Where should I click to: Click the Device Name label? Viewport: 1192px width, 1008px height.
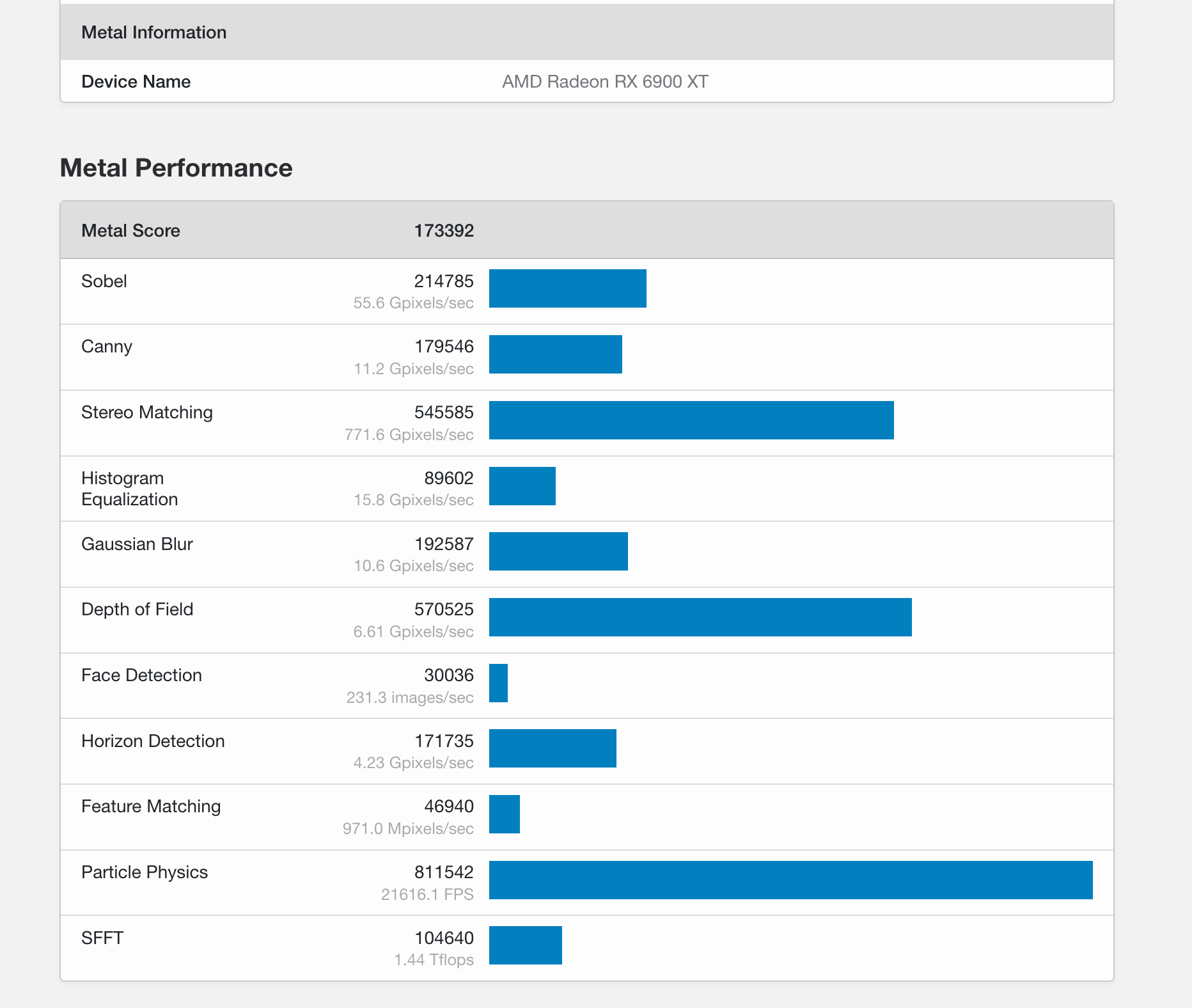coord(136,82)
